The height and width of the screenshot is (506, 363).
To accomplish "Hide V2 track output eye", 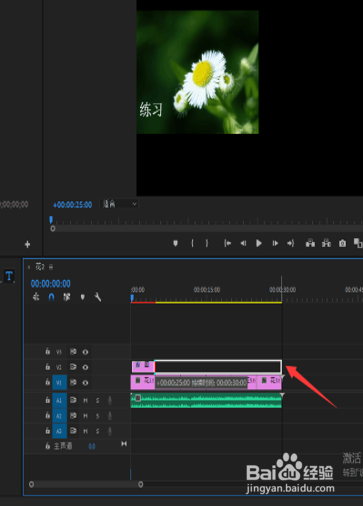I will pos(85,367).
